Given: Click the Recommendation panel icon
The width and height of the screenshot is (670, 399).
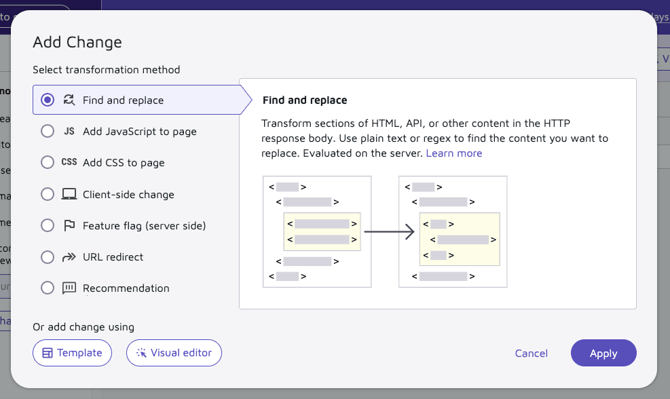Looking at the screenshot, I should tap(69, 288).
